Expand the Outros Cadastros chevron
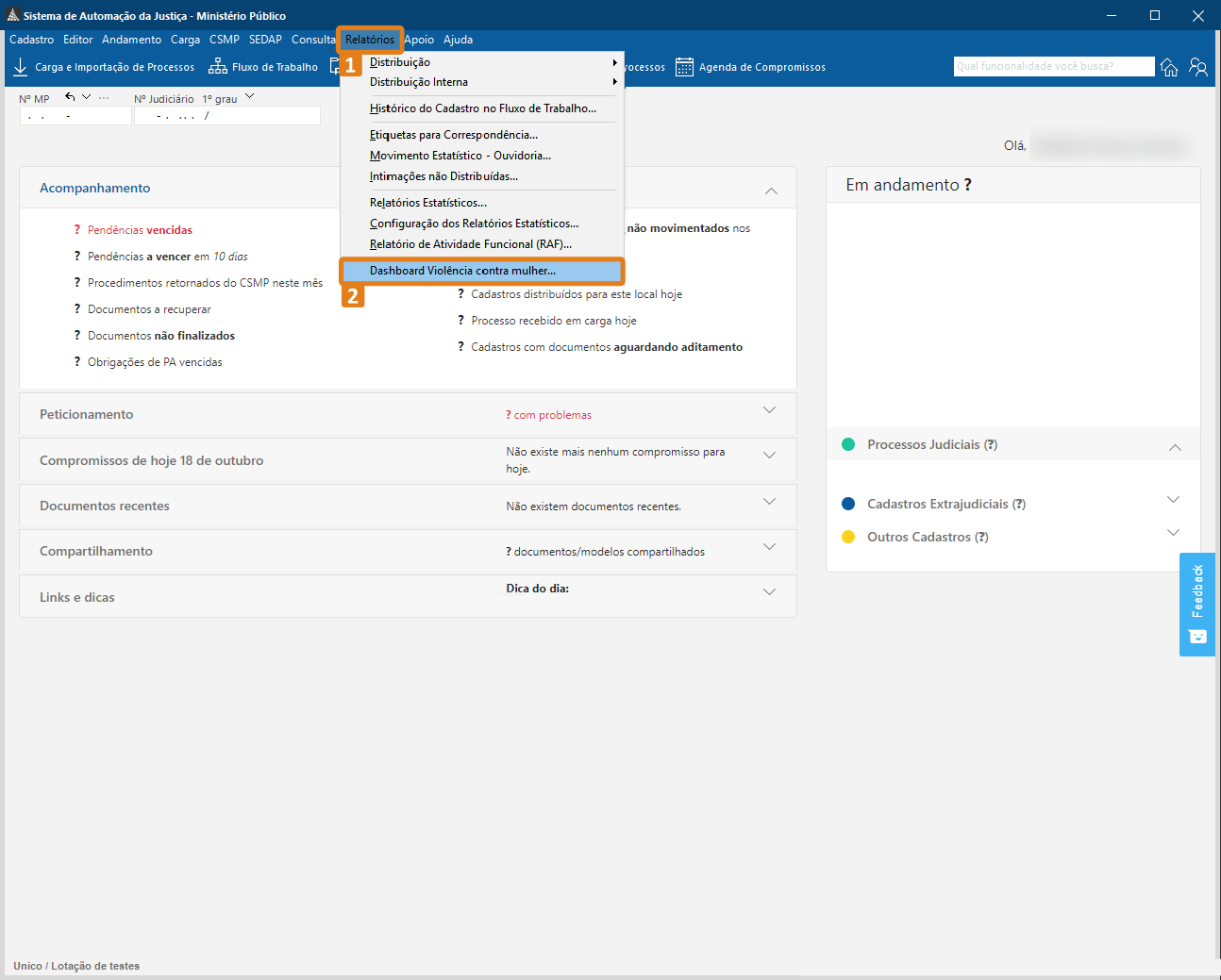 pyautogui.click(x=1173, y=533)
